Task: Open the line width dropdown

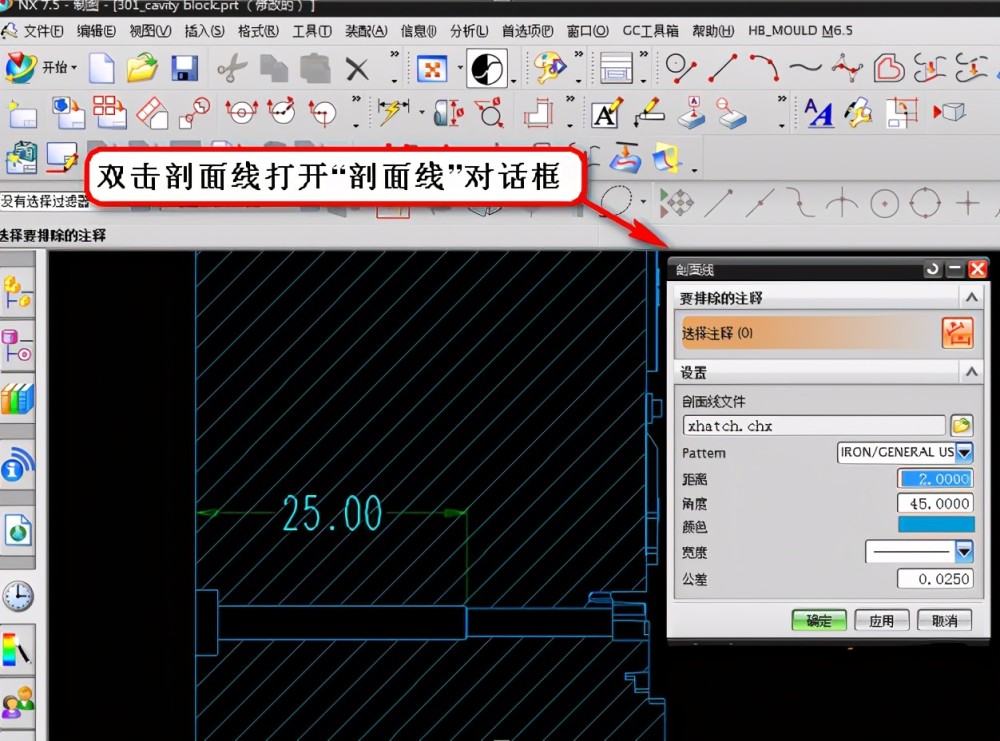Action: click(x=919, y=551)
